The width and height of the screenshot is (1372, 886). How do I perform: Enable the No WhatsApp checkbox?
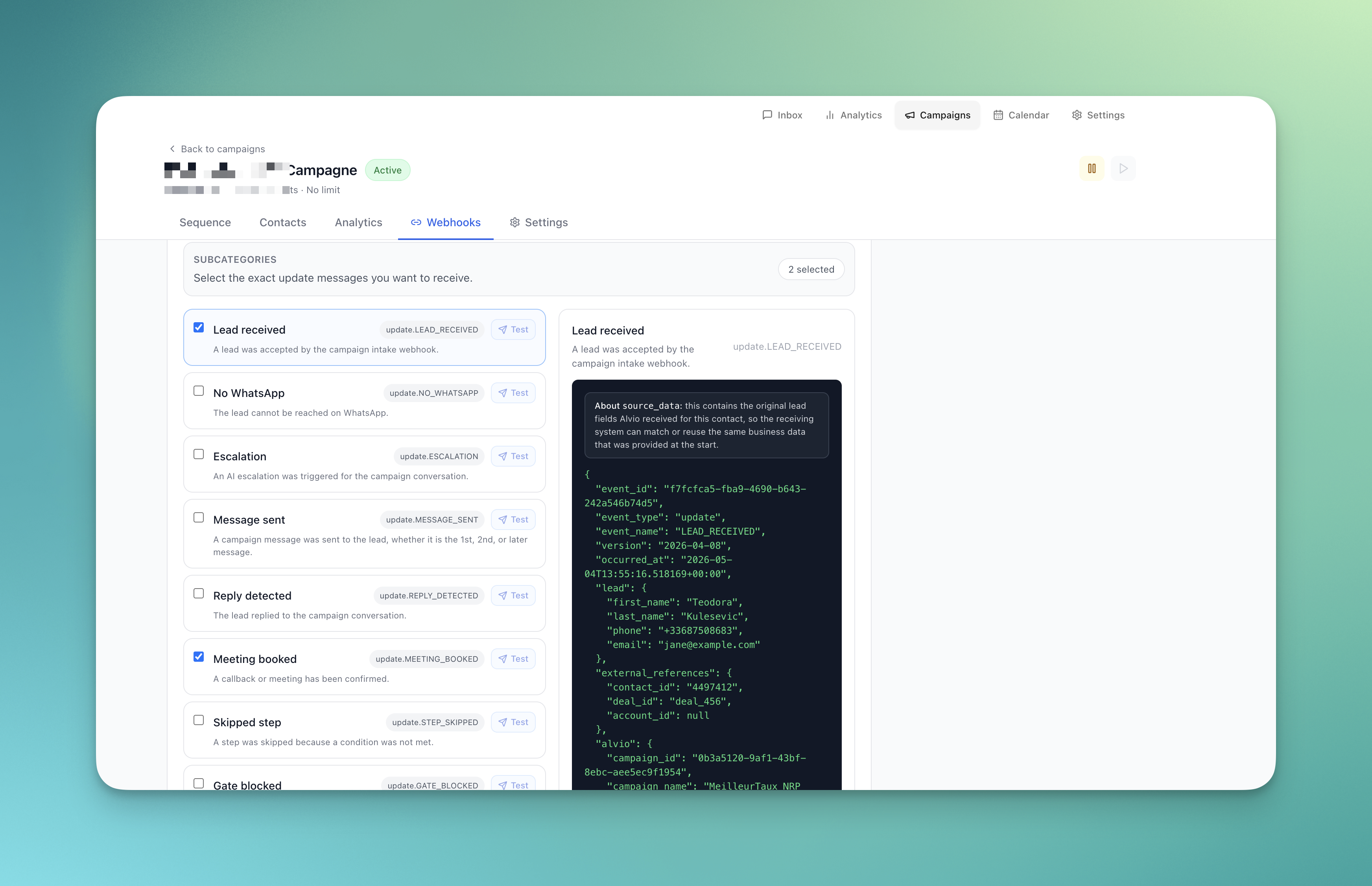[199, 391]
